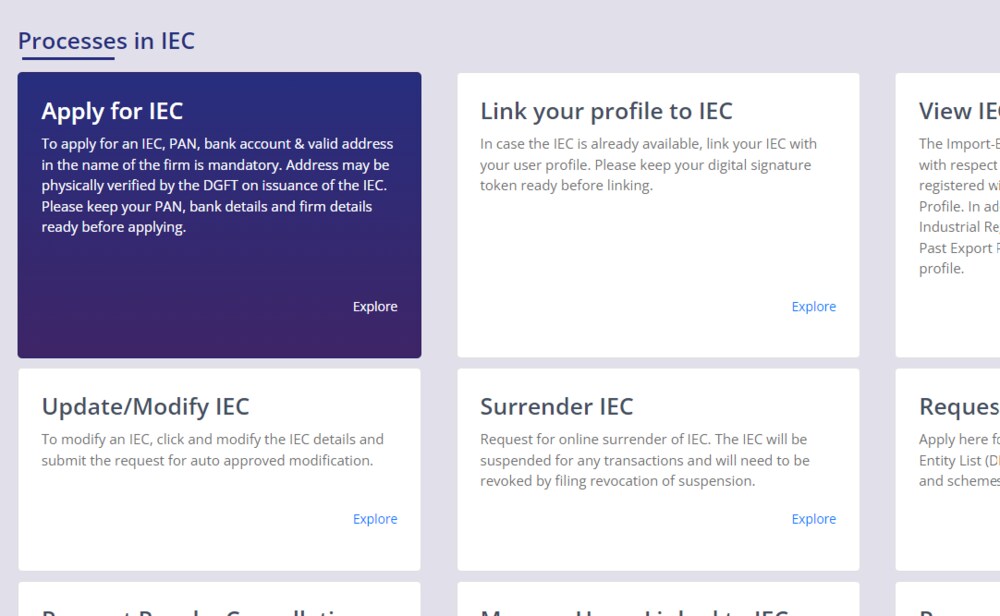Open the cut-off card in the bottom right corner

tap(948, 599)
